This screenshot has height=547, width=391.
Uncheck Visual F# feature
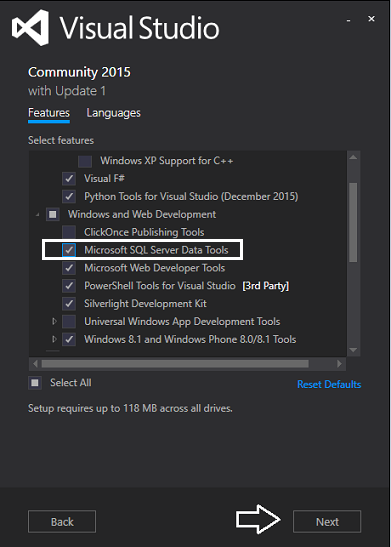click(x=69, y=179)
